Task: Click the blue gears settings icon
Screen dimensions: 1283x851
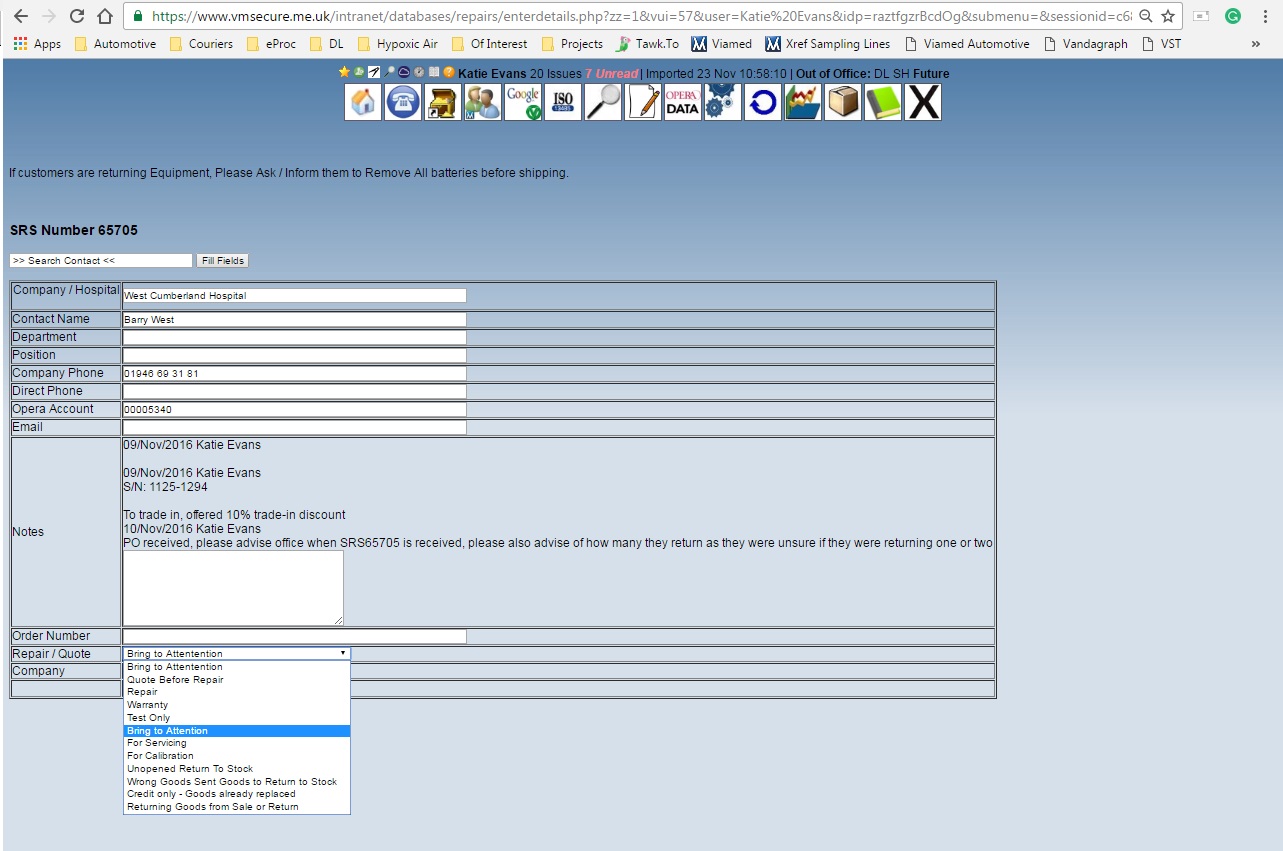Action: point(722,102)
